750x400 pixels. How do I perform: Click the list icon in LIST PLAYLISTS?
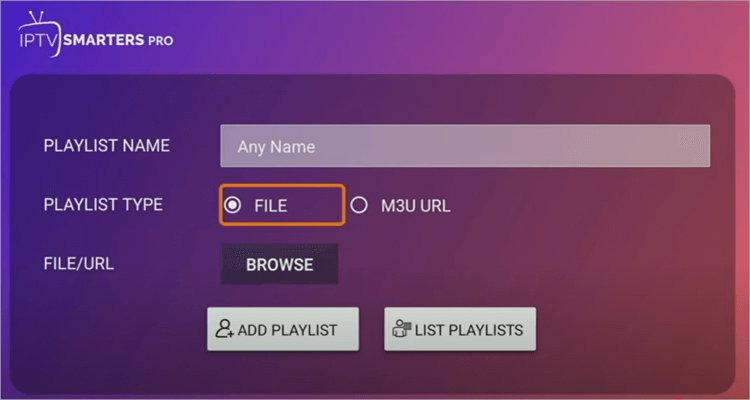(x=402, y=329)
